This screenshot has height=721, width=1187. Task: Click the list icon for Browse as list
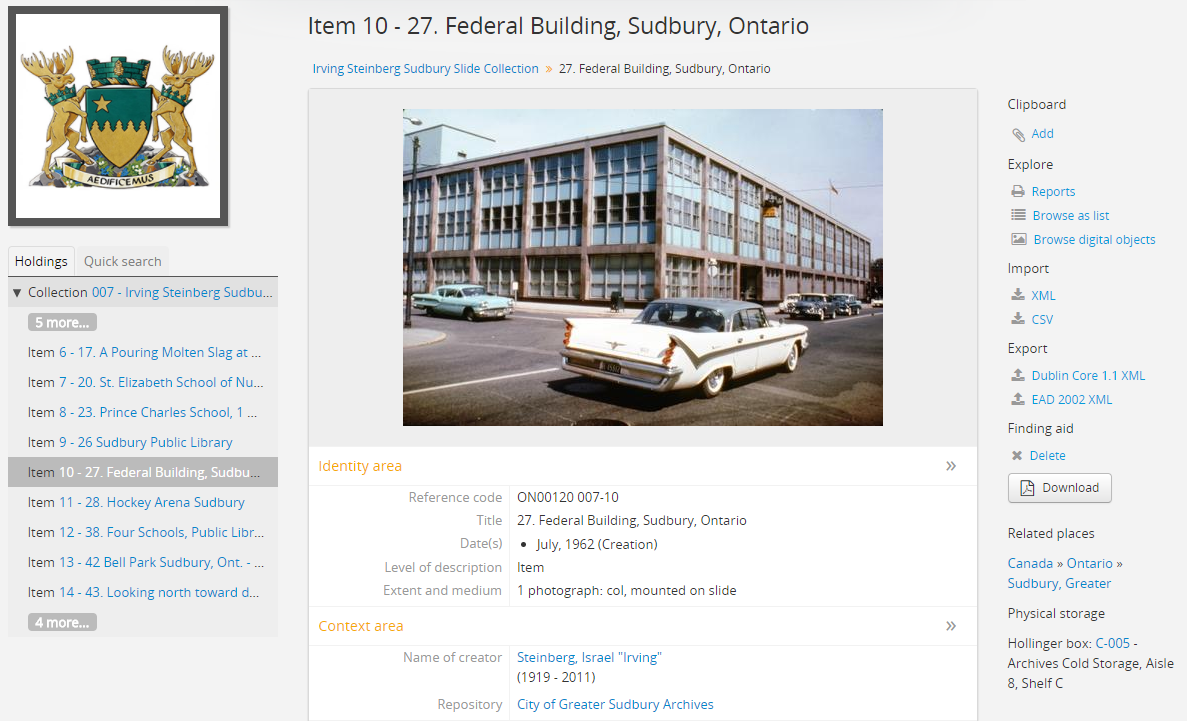point(1018,216)
